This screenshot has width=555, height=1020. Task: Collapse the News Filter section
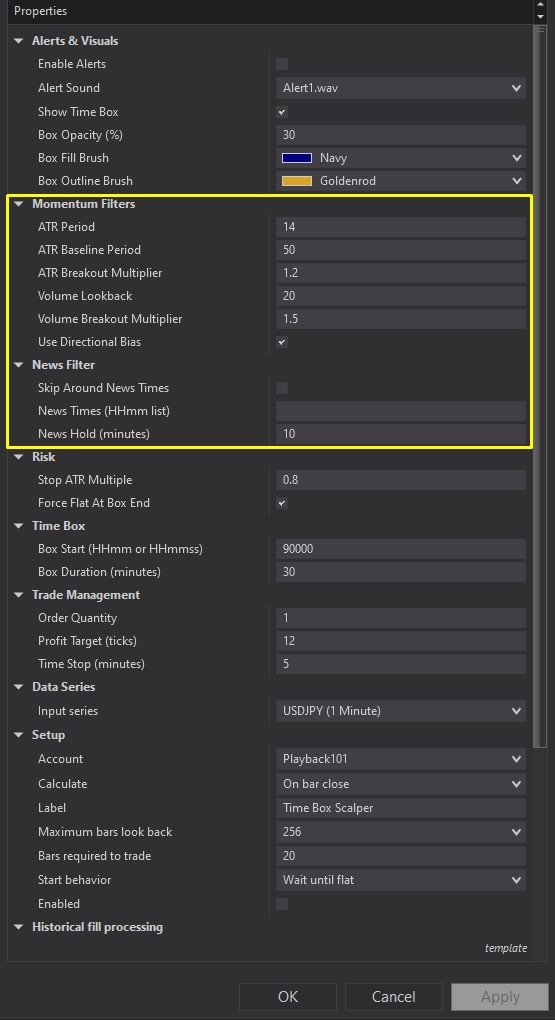pos(18,365)
